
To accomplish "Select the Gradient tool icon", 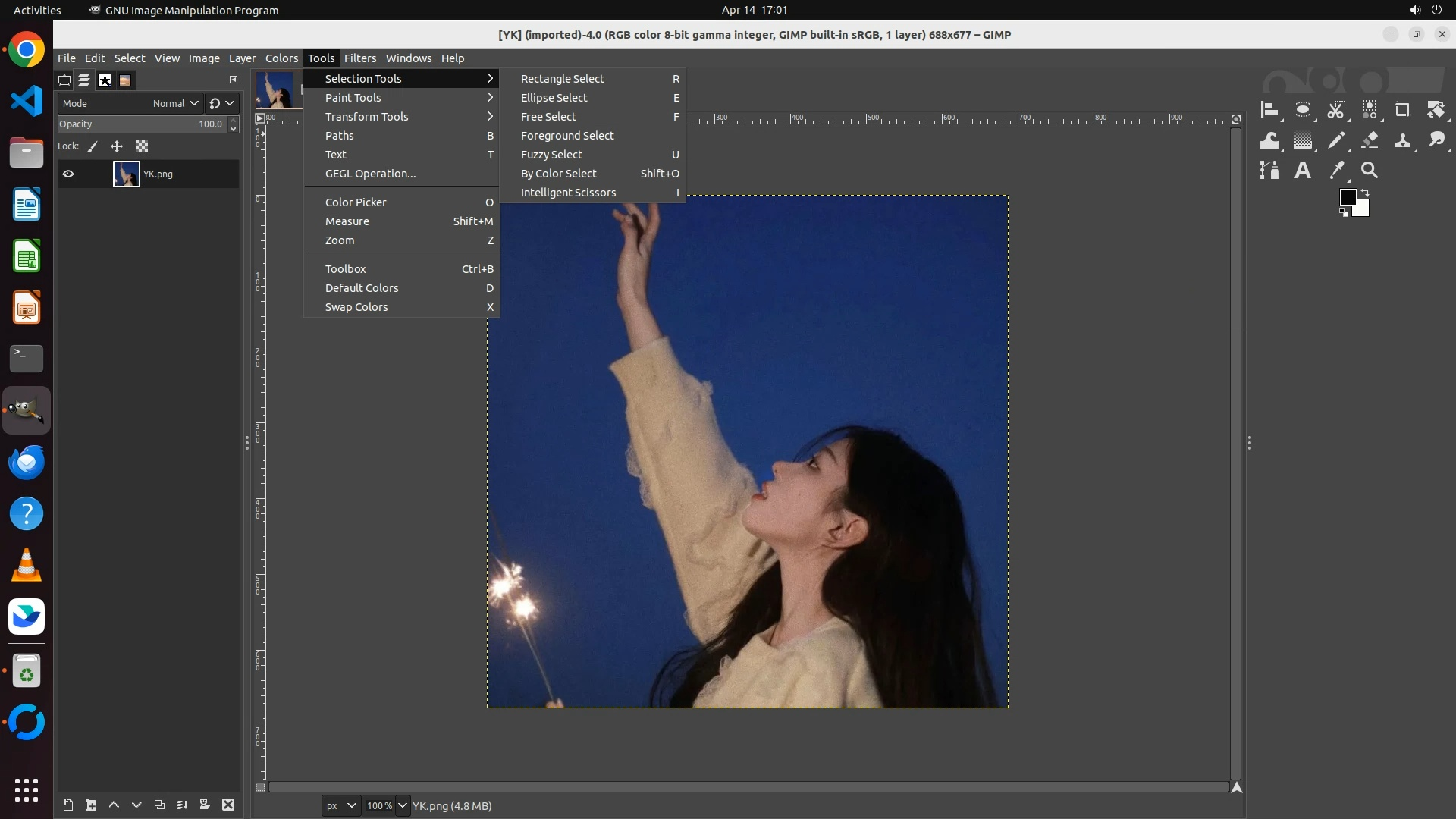I will point(1303,140).
